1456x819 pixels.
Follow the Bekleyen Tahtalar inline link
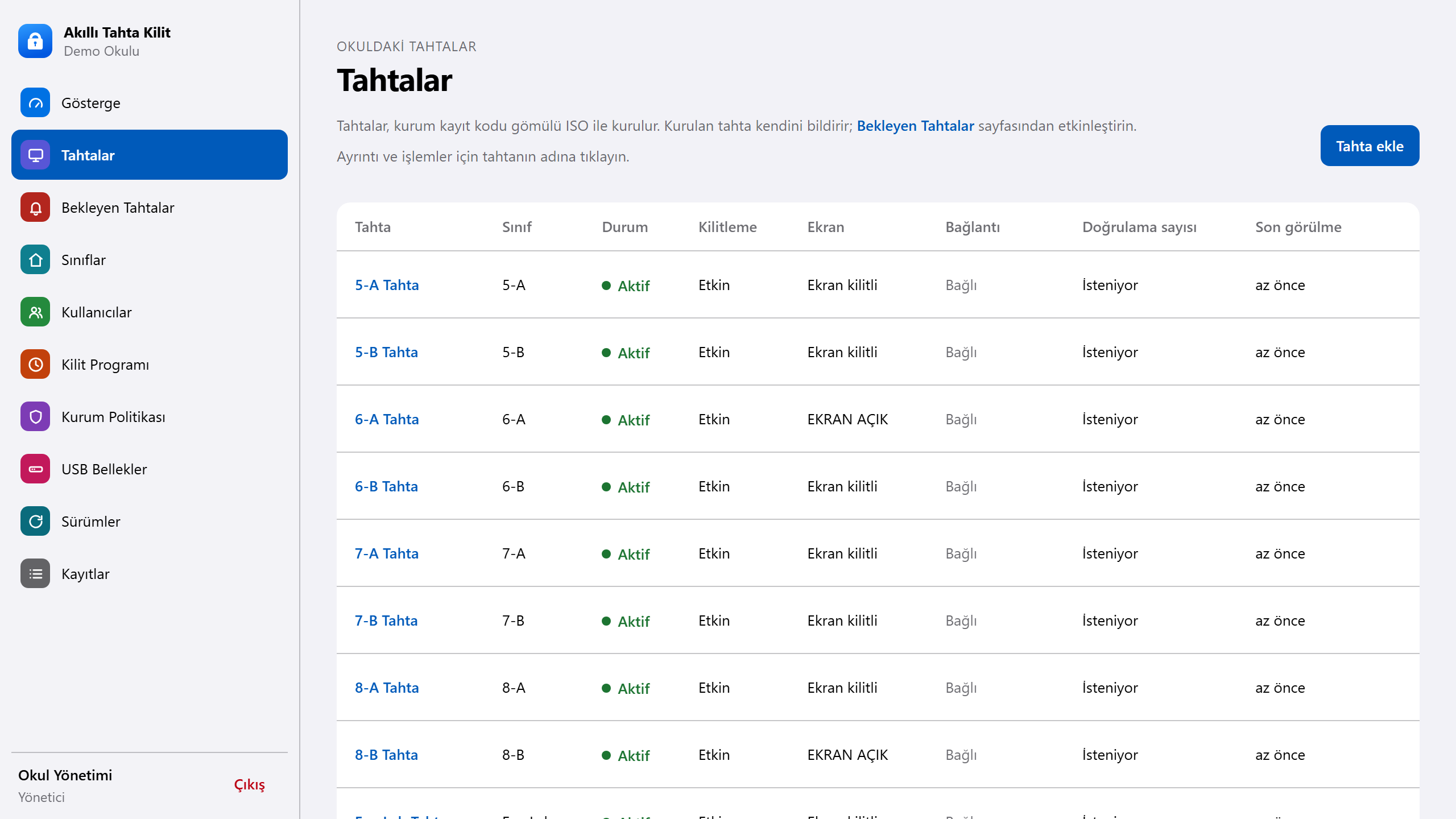[x=915, y=126]
